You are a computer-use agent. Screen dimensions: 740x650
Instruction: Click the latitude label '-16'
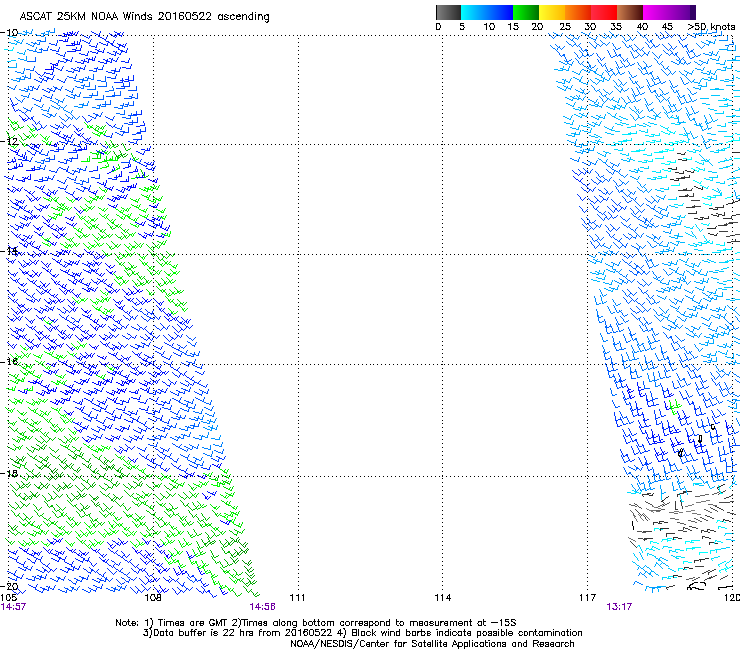pos(9,362)
